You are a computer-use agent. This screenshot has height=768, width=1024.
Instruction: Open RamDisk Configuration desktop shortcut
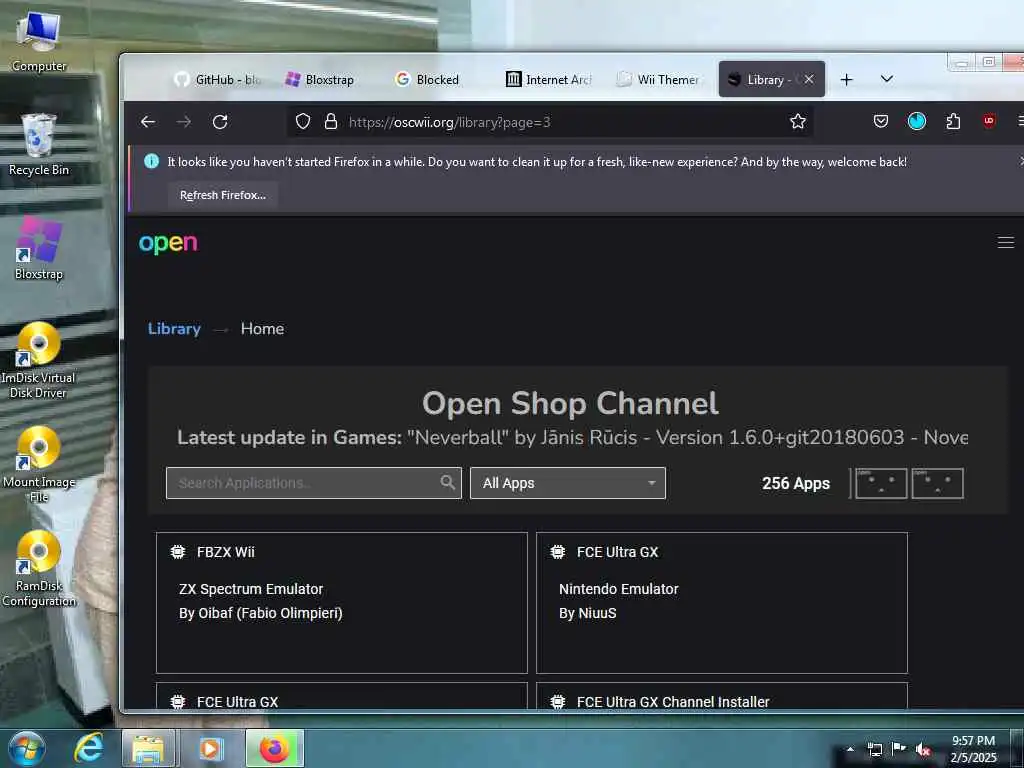coord(39,569)
